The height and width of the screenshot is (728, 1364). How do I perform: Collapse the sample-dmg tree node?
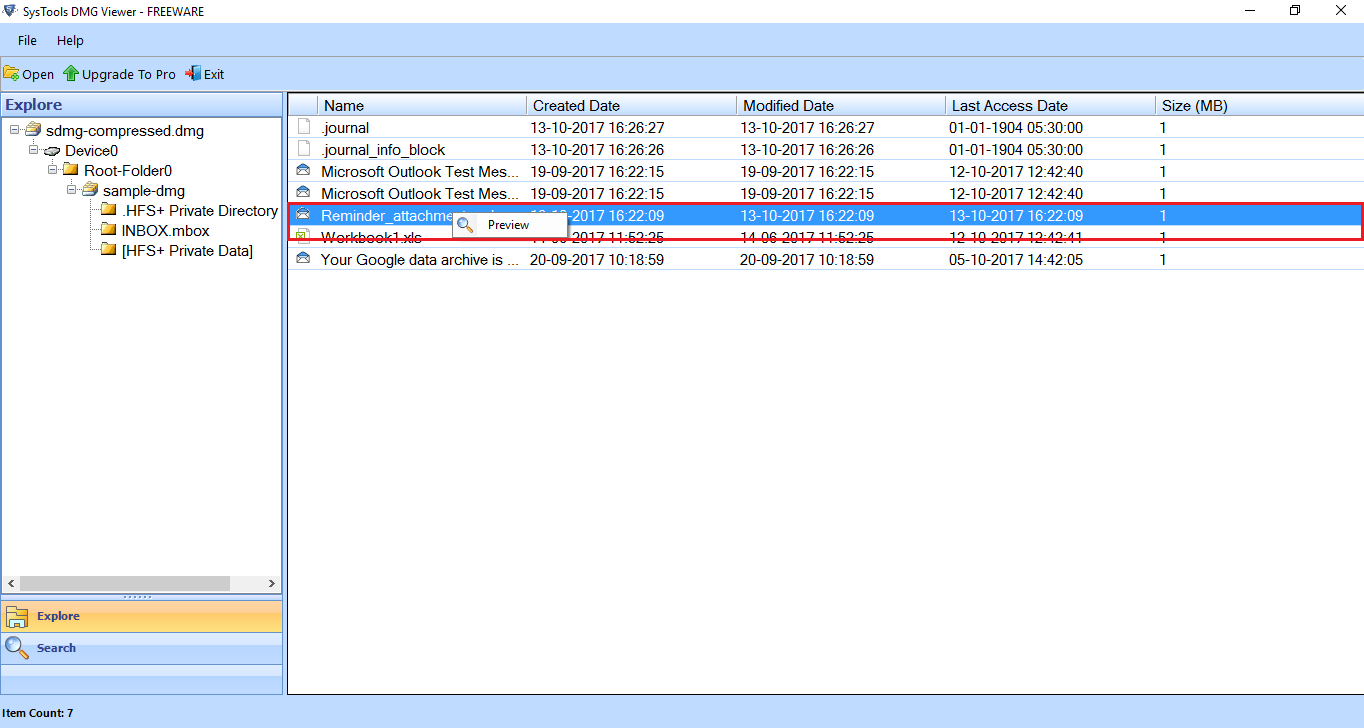[x=71, y=190]
